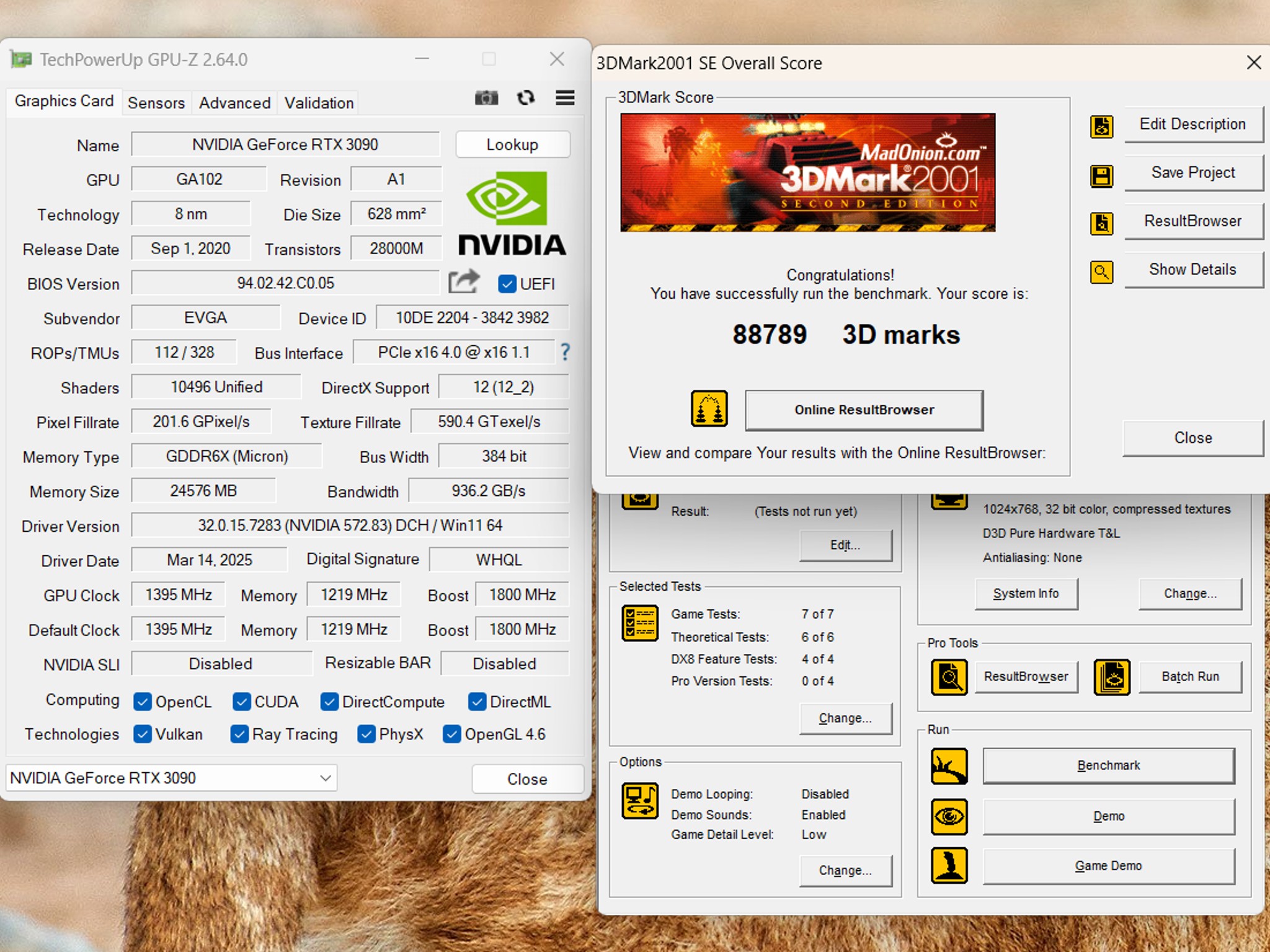Click the NVIDIA logo in GPU-Z
This screenshot has height=952, width=1270.
pyautogui.click(x=512, y=213)
